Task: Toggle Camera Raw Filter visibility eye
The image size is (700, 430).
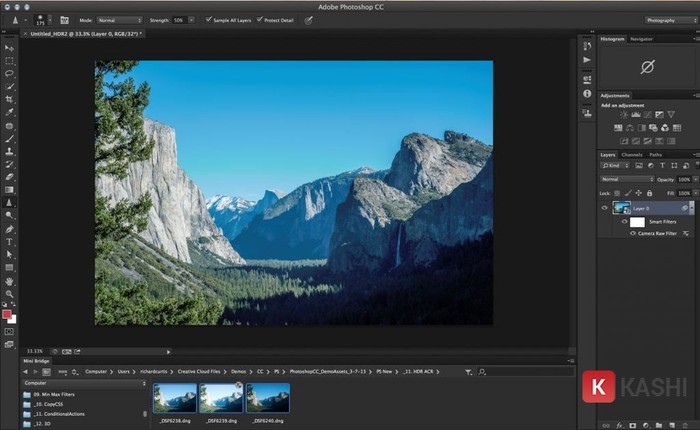Action: pyautogui.click(x=633, y=233)
